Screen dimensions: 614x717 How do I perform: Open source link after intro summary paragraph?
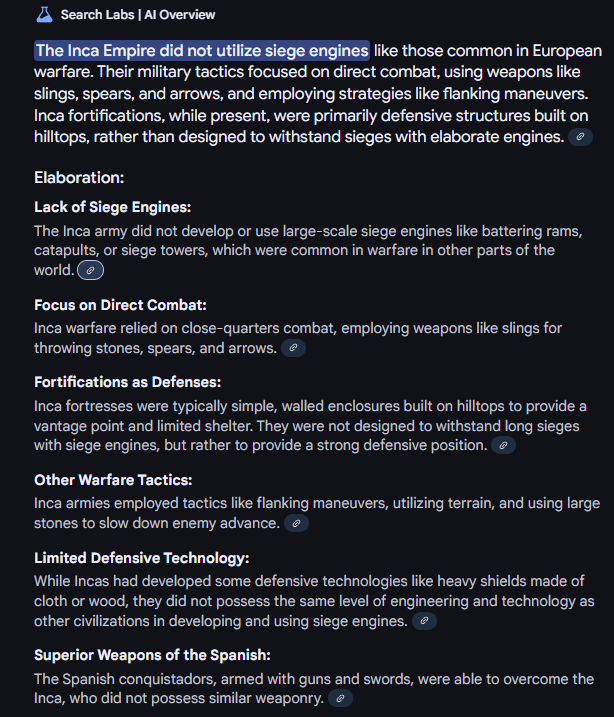580,137
